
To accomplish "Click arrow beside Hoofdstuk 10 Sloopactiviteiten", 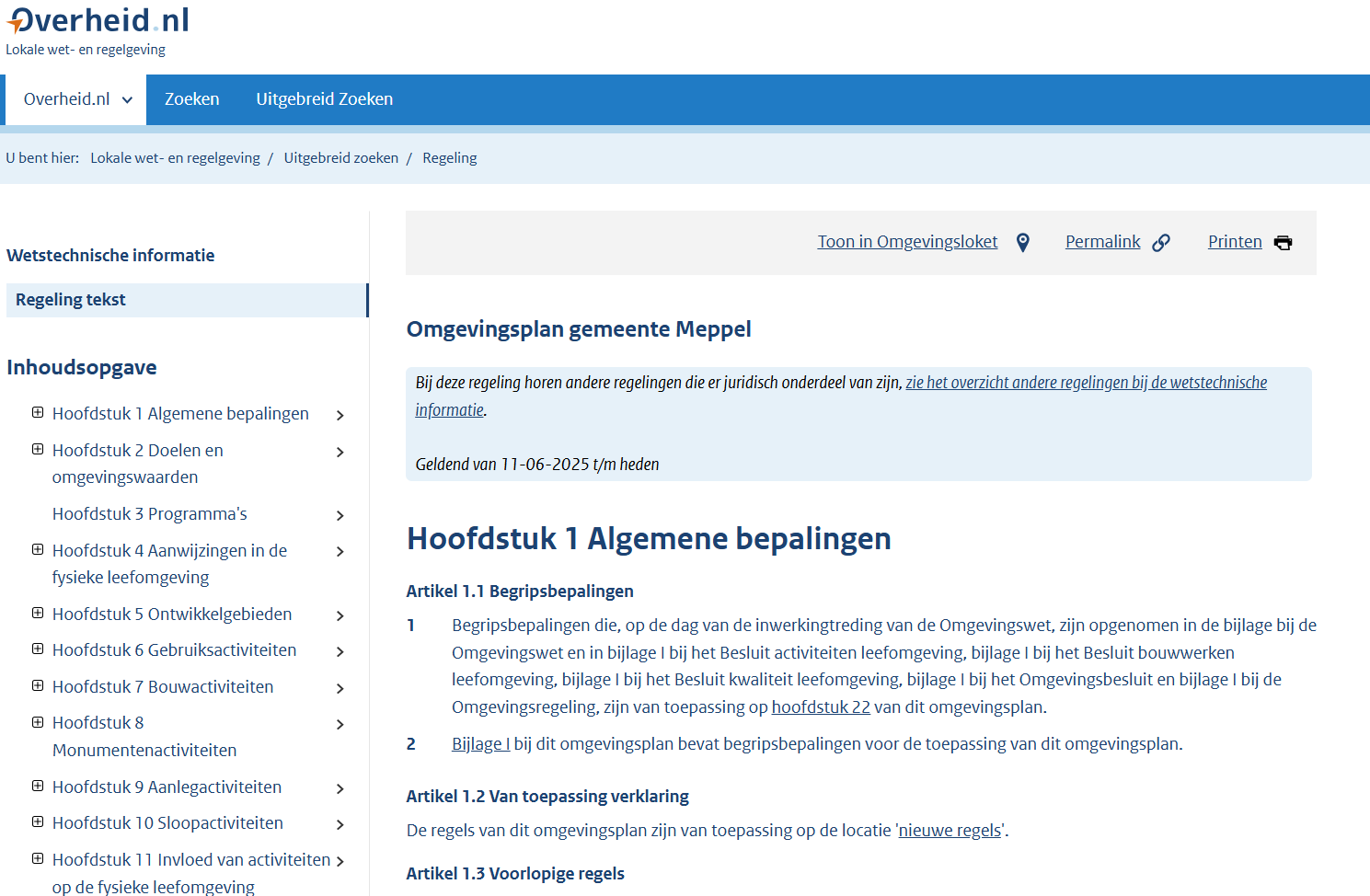I will [340, 824].
